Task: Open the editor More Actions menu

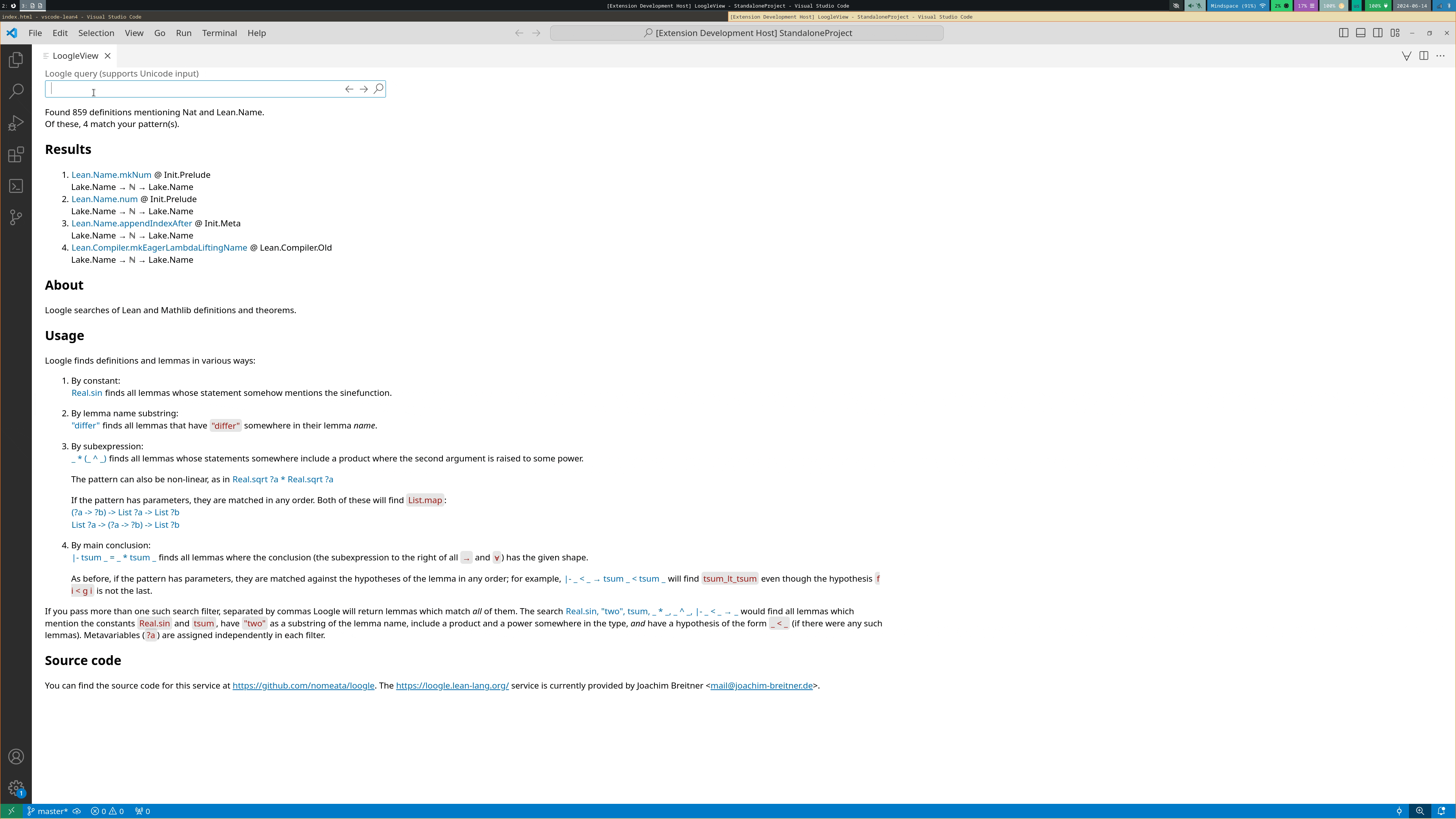Action: 1440,56
